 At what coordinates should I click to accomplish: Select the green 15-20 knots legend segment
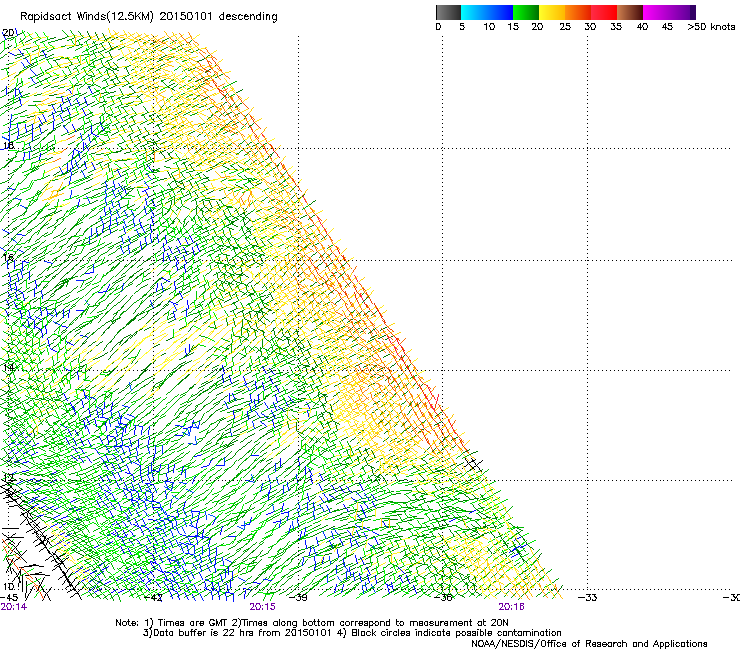[x=526, y=12]
